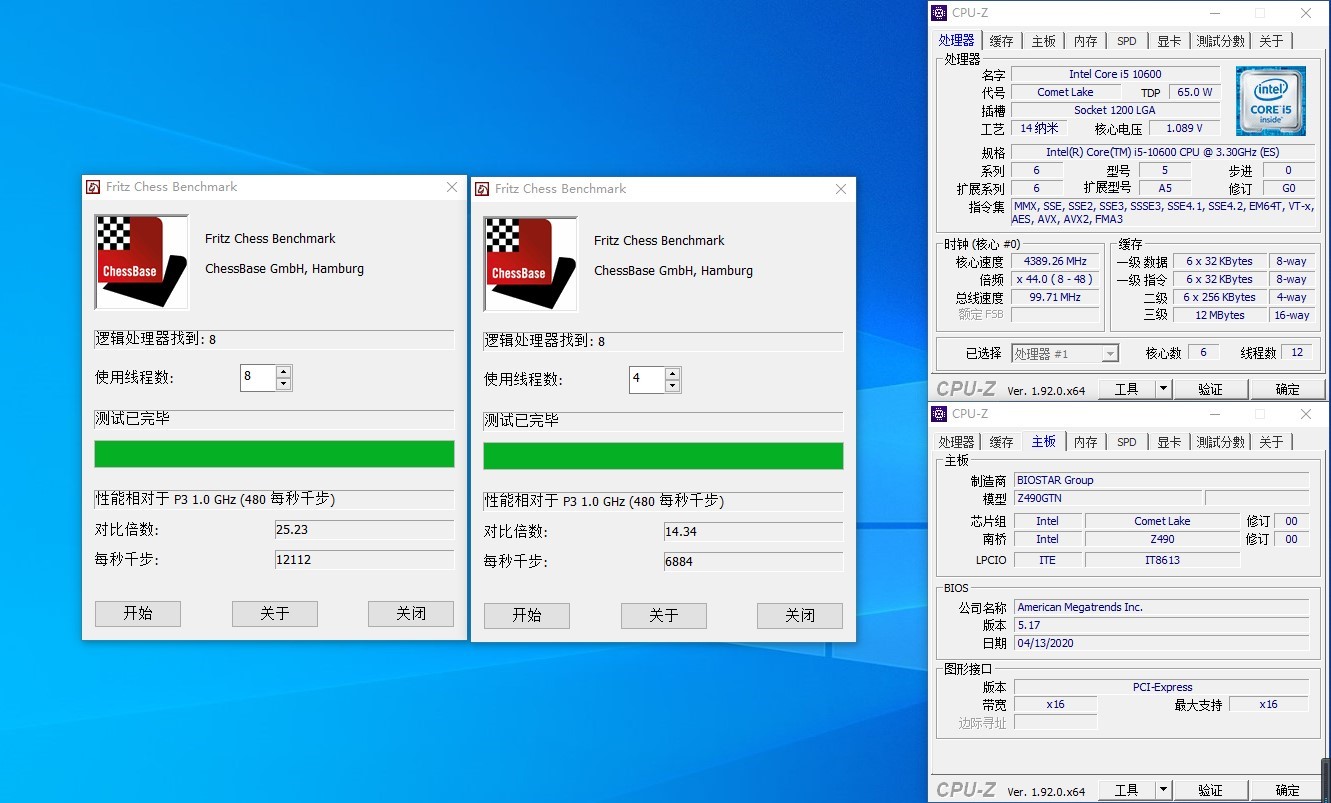Image resolution: width=1331 pixels, height=803 pixels.
Task: Click 确定 button in lower CPU-Z
Action: click(x=1288, y=790)
